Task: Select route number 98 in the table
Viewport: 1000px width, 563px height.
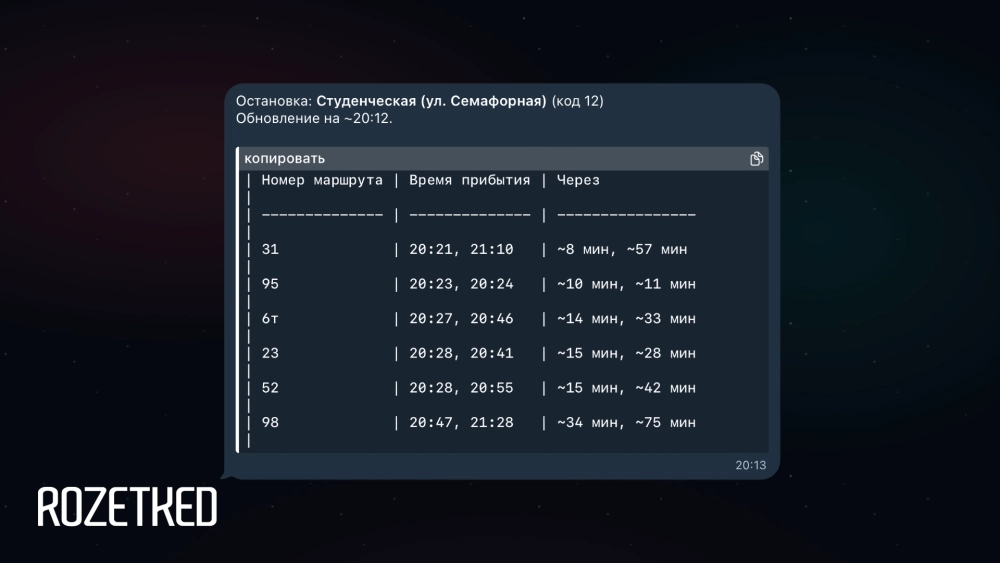Action: tap(270, 422)
